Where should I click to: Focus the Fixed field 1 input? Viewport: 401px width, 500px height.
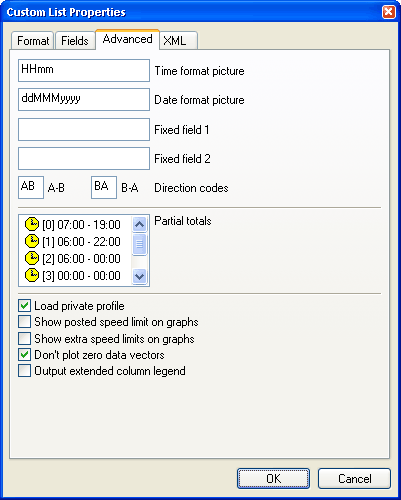(x=84, y=129)
